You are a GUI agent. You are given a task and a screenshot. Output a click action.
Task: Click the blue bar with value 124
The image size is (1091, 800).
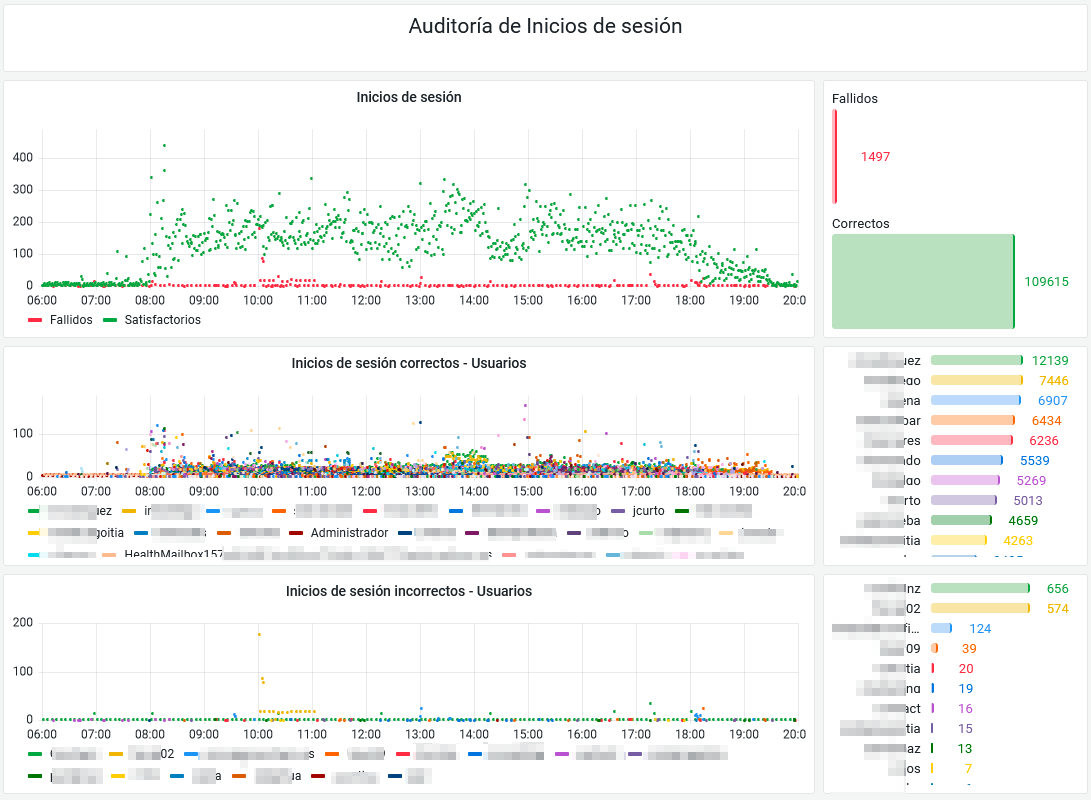coord(941,629)
